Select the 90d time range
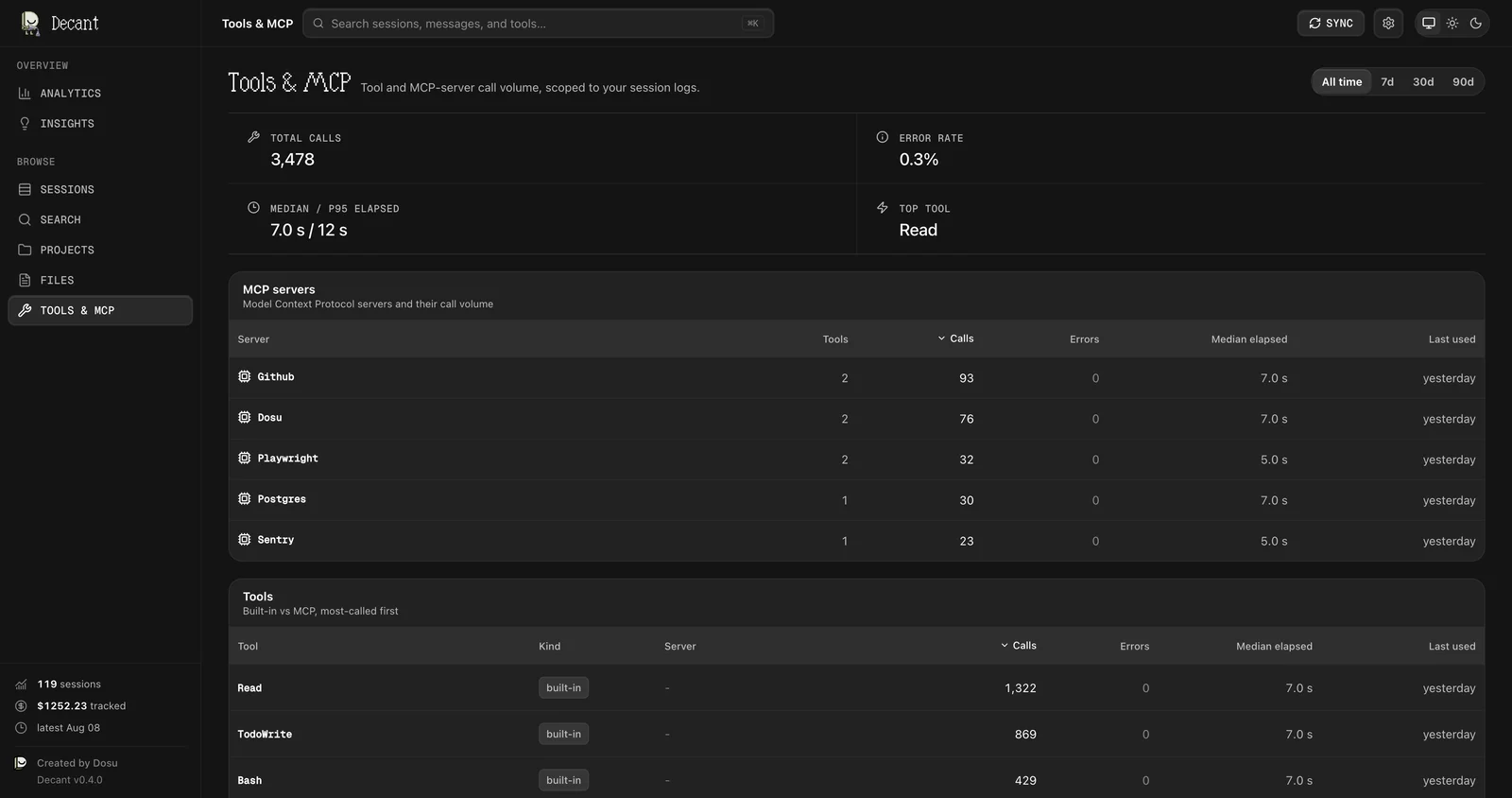The image size is (1512, 798). coord(1463,82)
